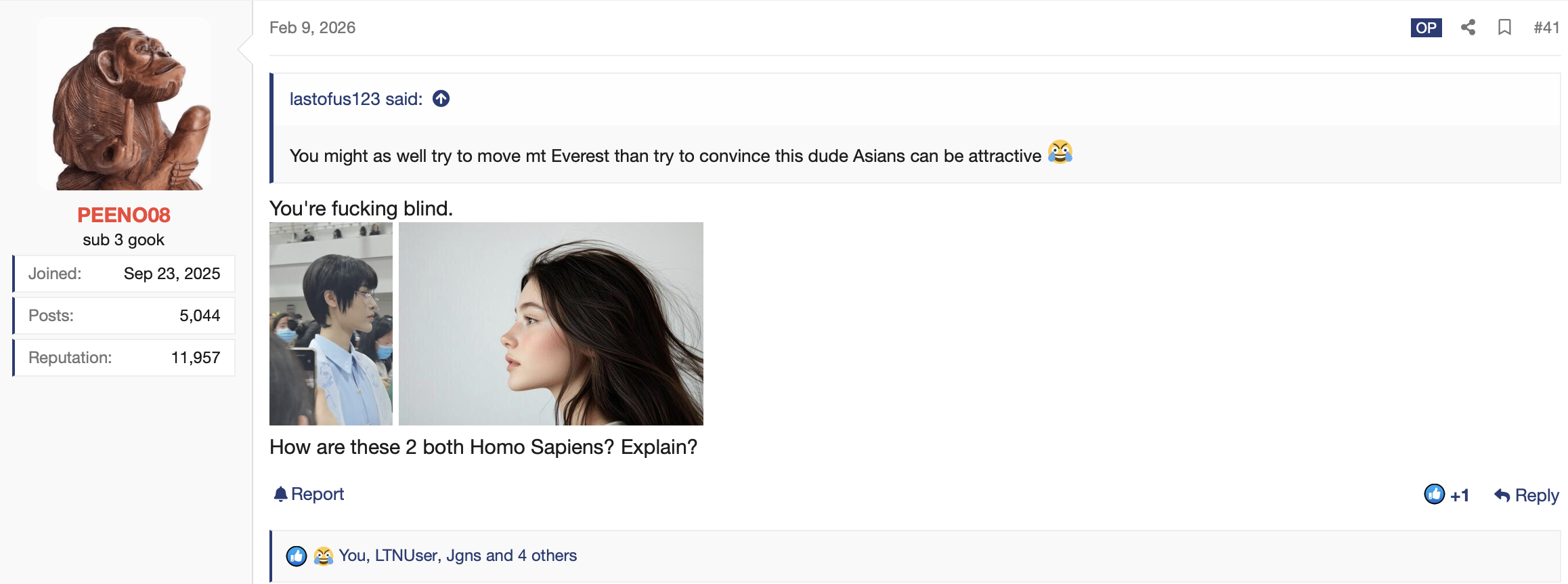Click the laughing reaction icon in reactions bar

pos(324,556)
